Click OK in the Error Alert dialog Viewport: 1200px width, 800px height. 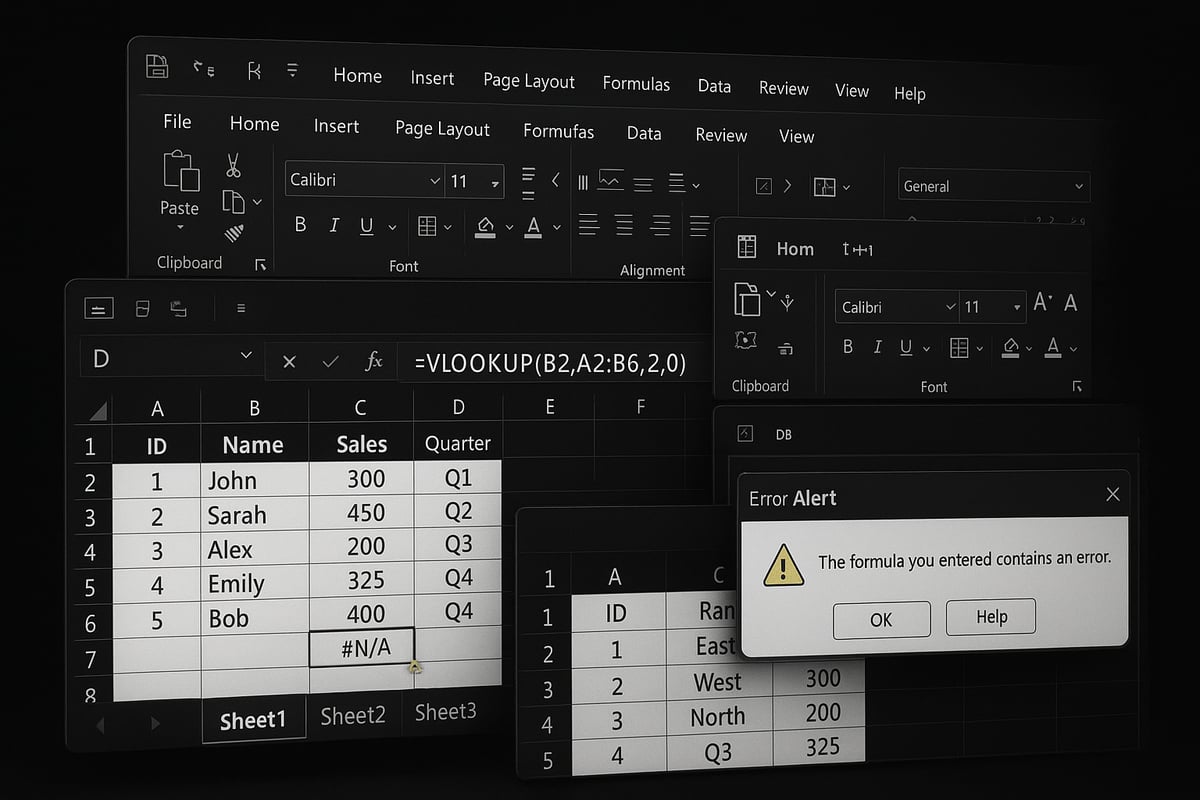(881, 619)
